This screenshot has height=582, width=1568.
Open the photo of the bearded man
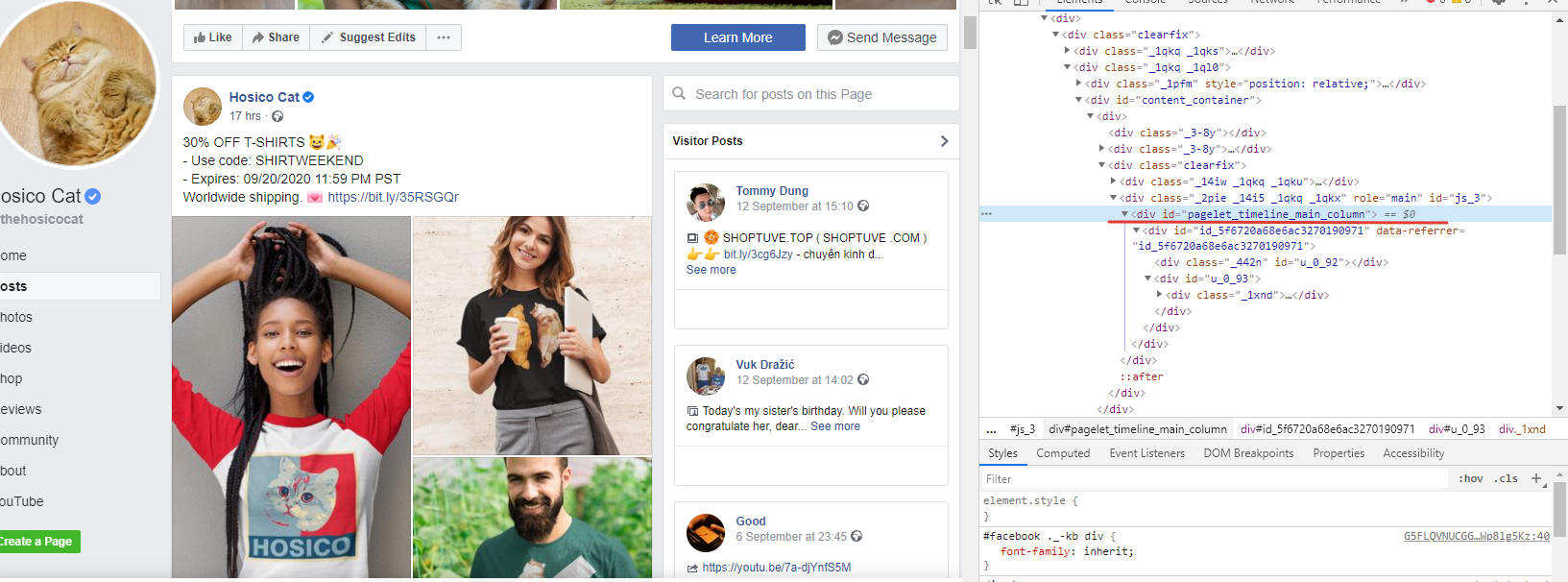(x=532, y=518)
